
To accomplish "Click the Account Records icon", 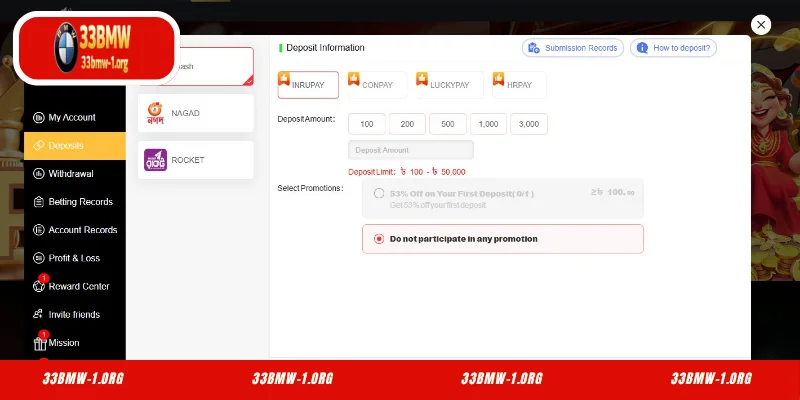I will click(x=39, y=230).
